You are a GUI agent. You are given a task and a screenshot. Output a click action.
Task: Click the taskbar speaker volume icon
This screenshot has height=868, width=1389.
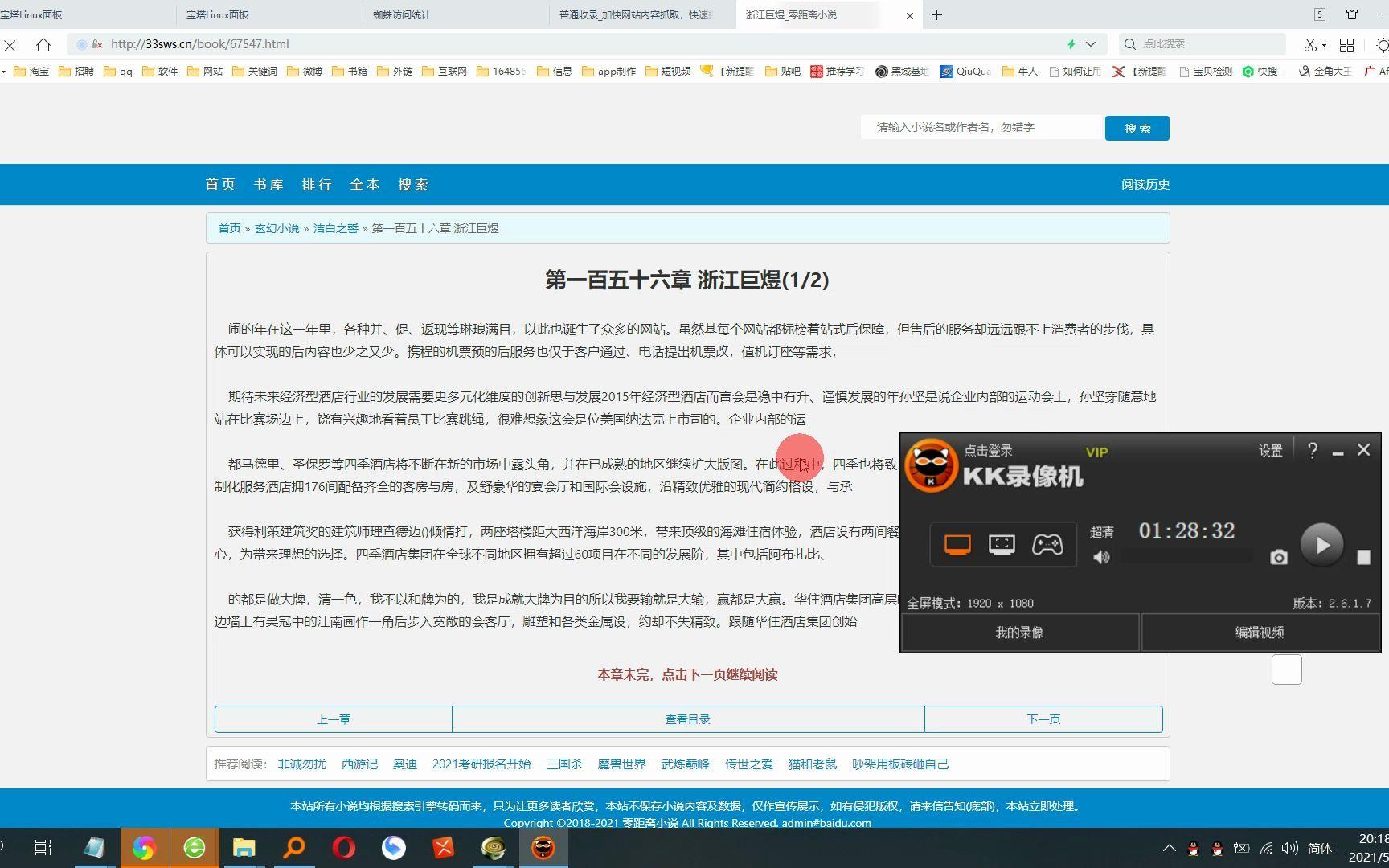[1290, 848]
